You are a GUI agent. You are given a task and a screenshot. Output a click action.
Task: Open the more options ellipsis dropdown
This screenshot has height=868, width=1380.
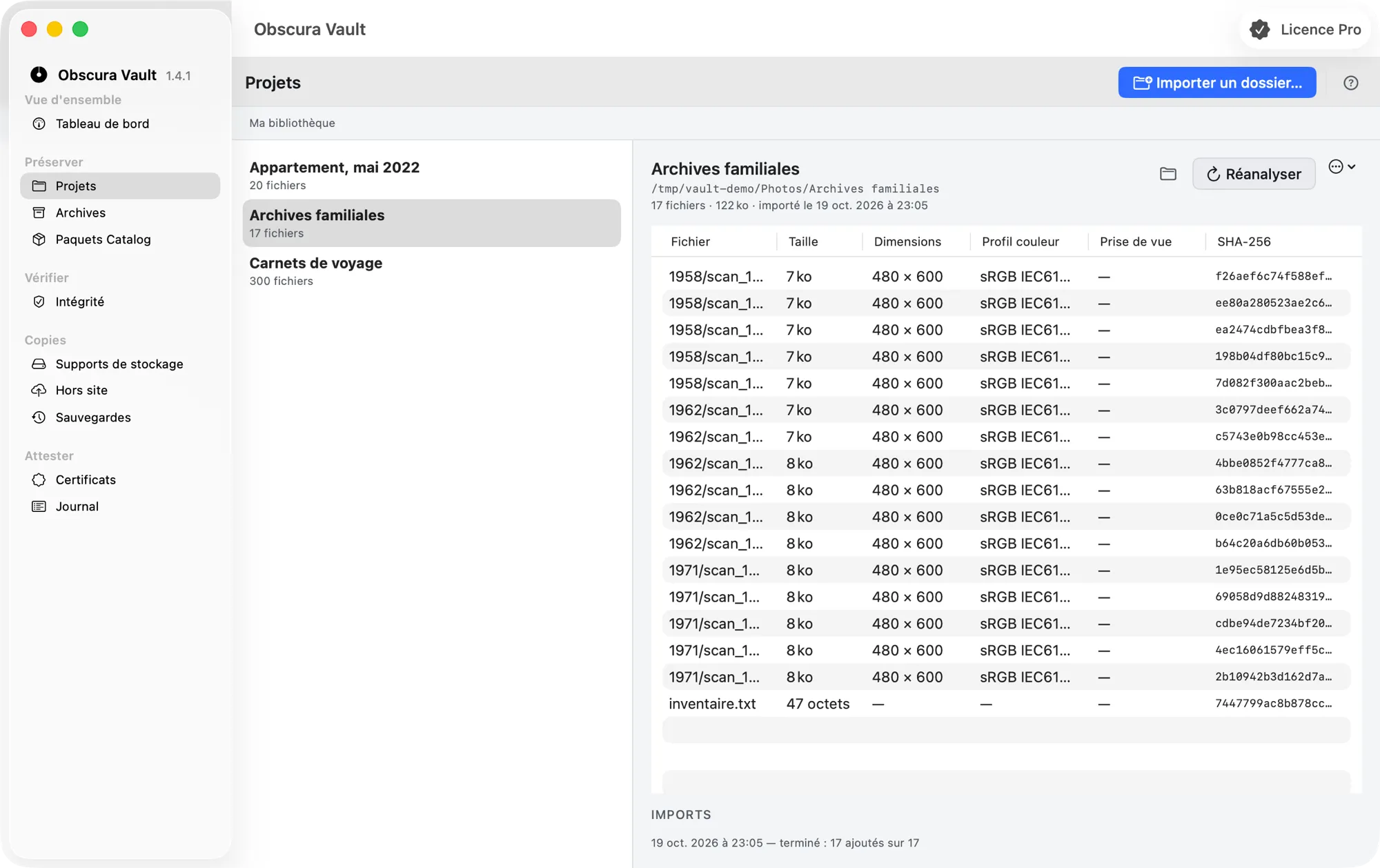(x=1342, y=166)
